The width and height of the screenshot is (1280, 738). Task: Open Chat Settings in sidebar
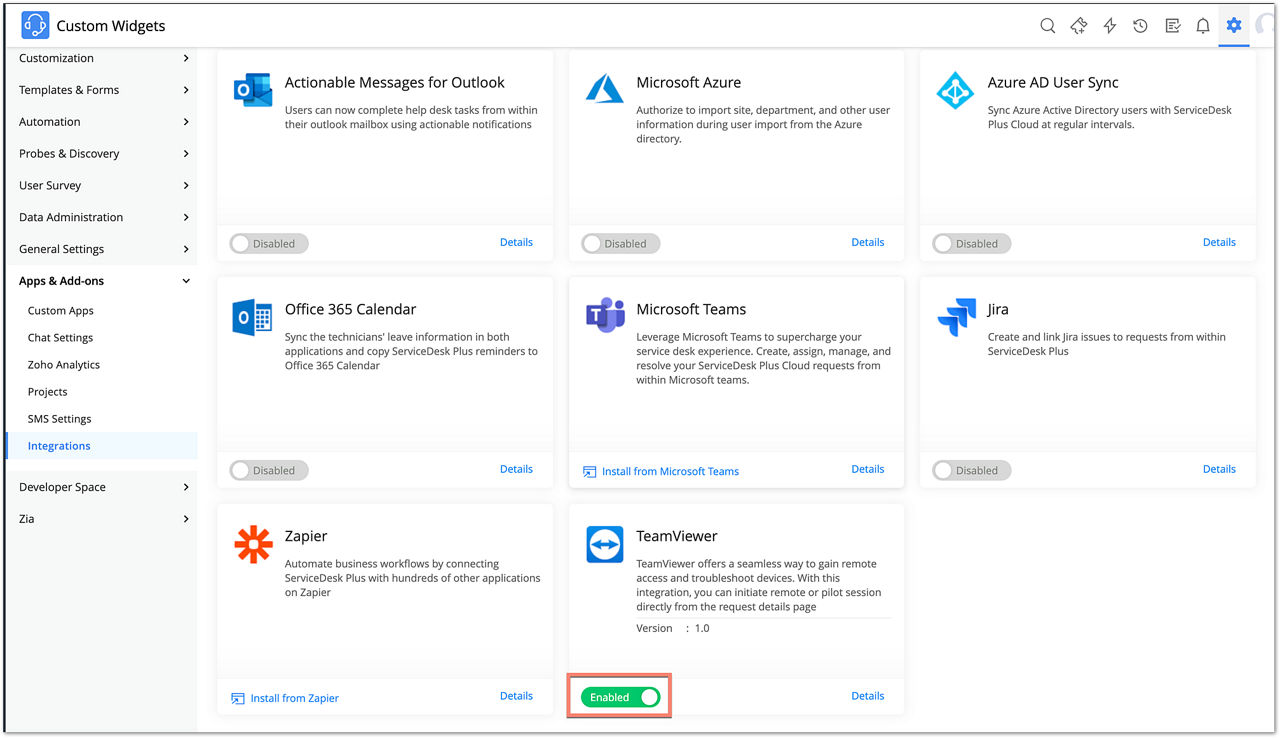tap(60, 338)
